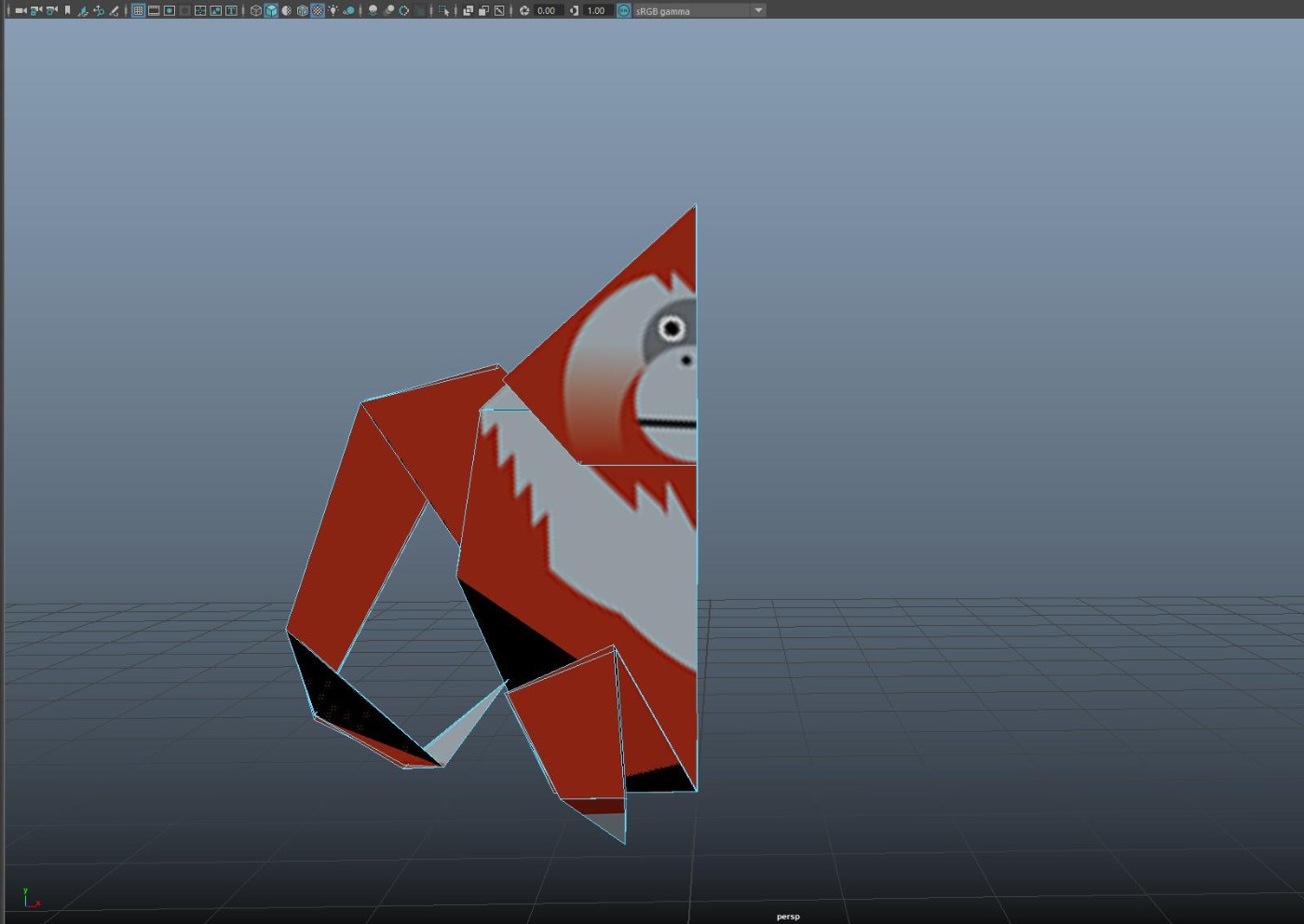Toggle X-Ray Active Components icon
The image size is (1304, 924).
point(483,10)
